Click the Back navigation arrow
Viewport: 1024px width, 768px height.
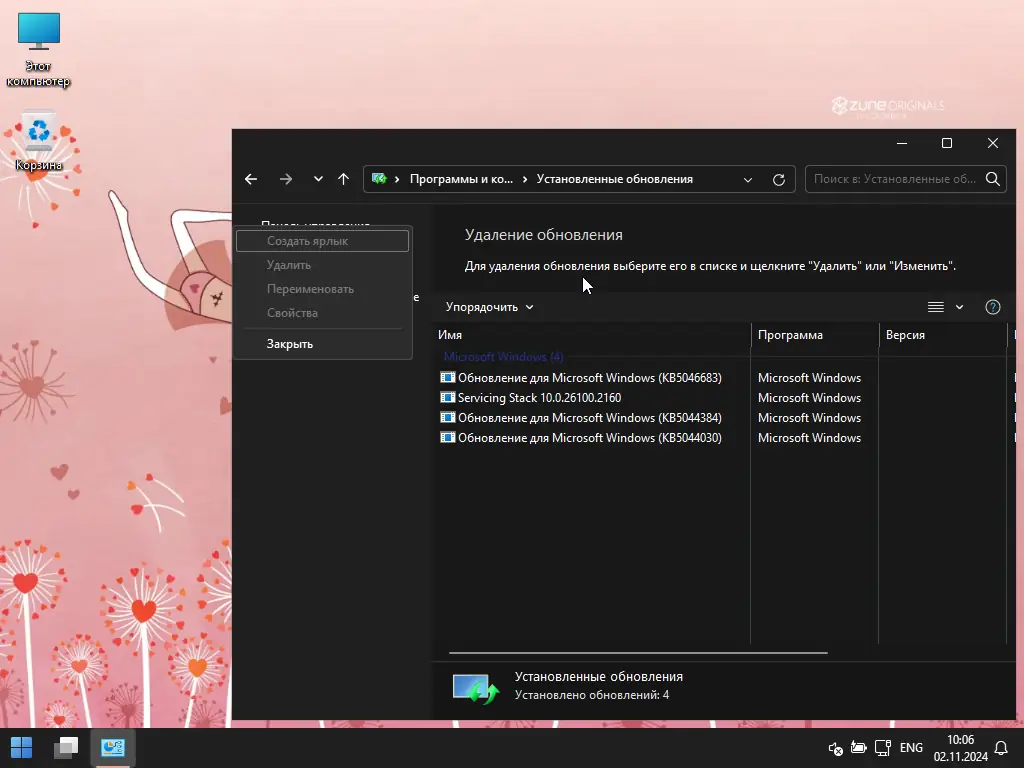click(x=251, y=179)
